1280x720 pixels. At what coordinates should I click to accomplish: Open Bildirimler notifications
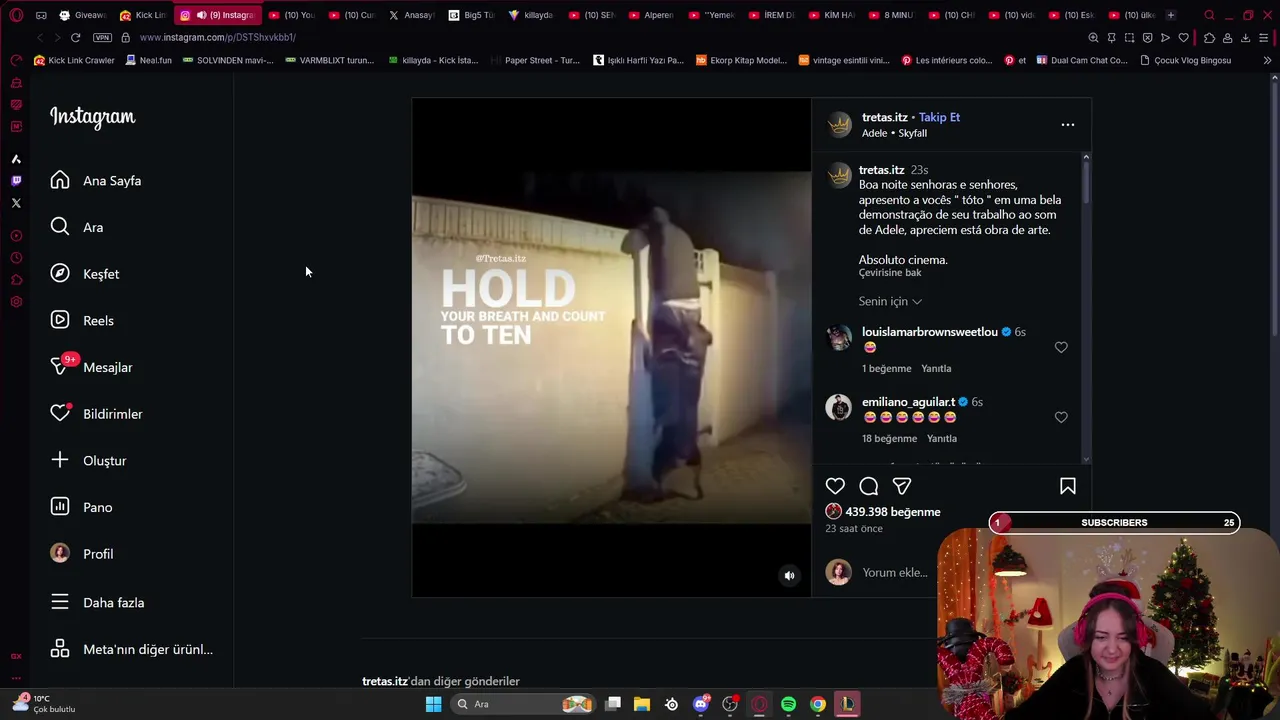point(97,414)
